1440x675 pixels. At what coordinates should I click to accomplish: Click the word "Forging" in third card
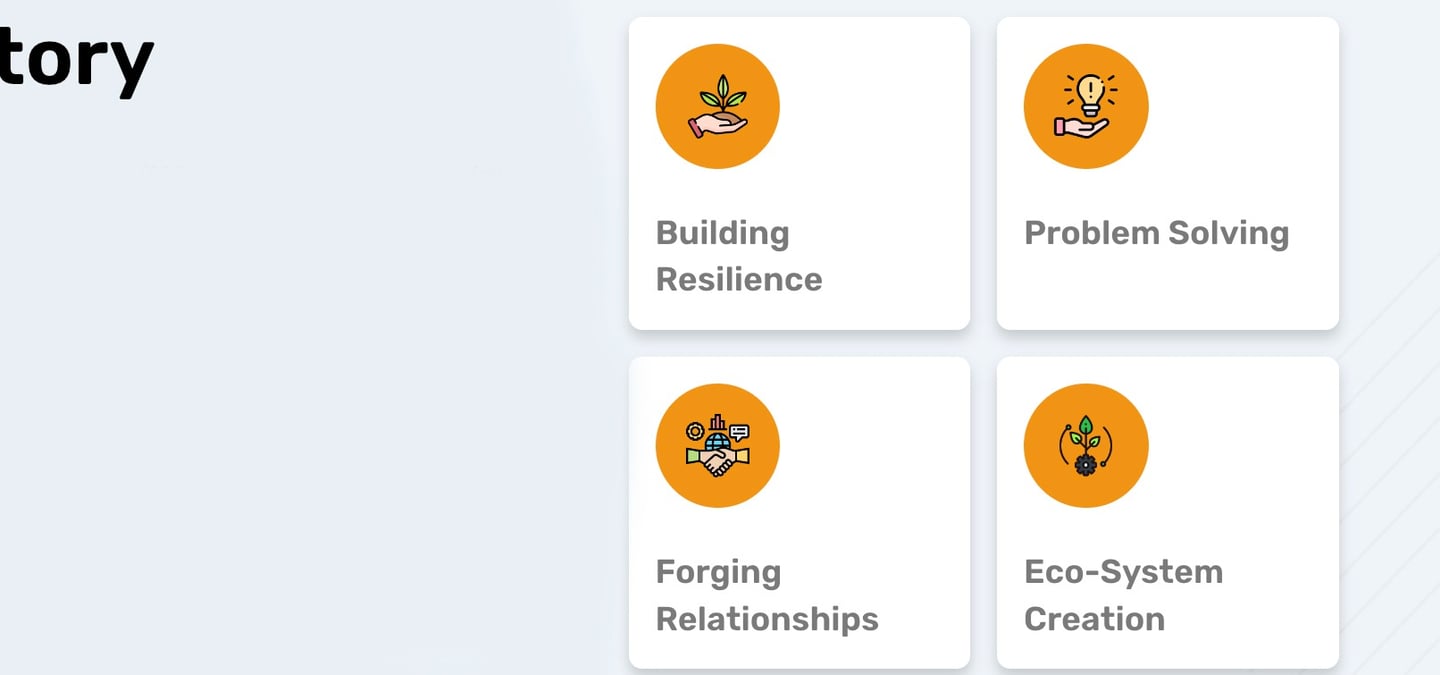coord(718,573)
